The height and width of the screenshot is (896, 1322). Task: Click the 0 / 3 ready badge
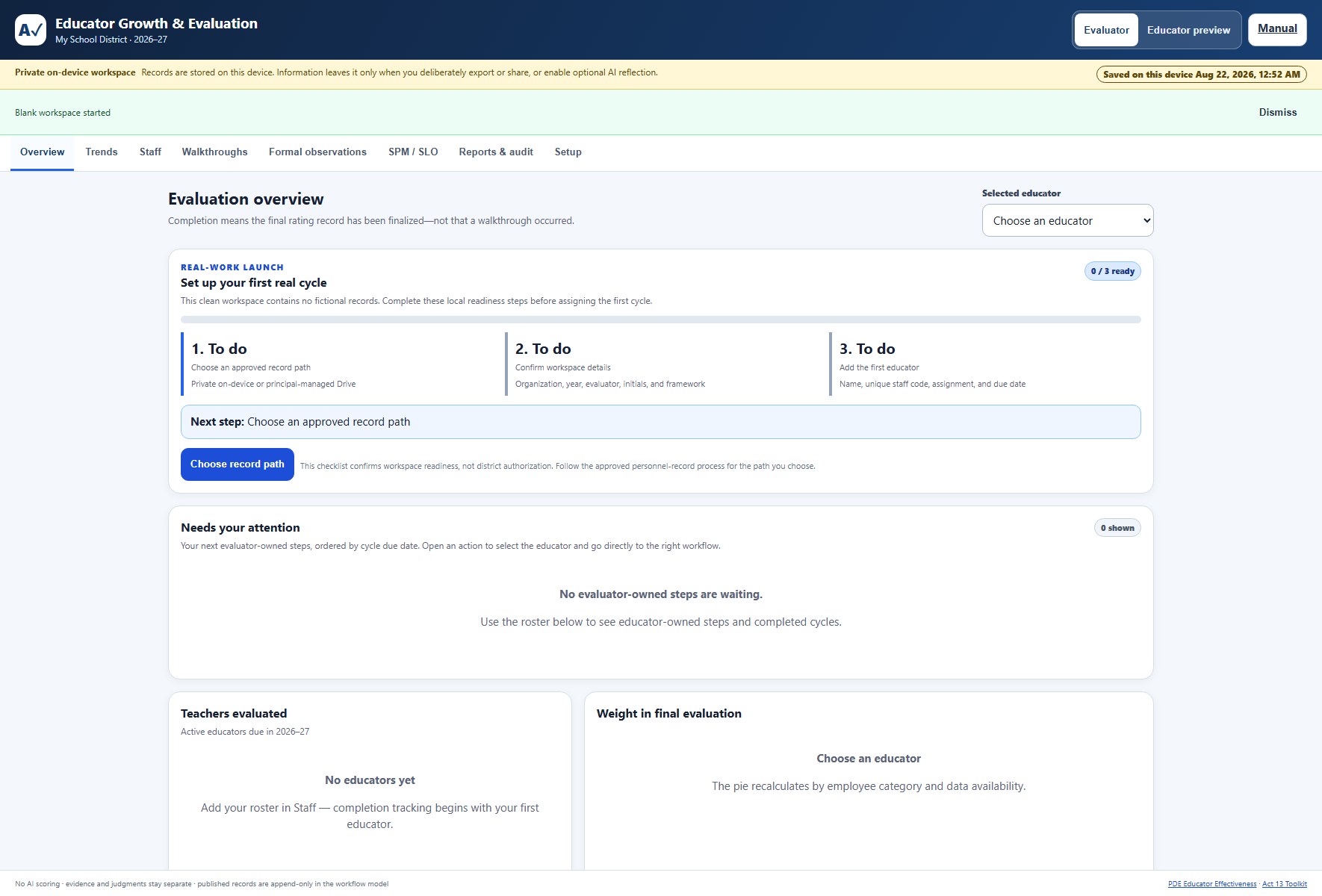[1112, 271]
